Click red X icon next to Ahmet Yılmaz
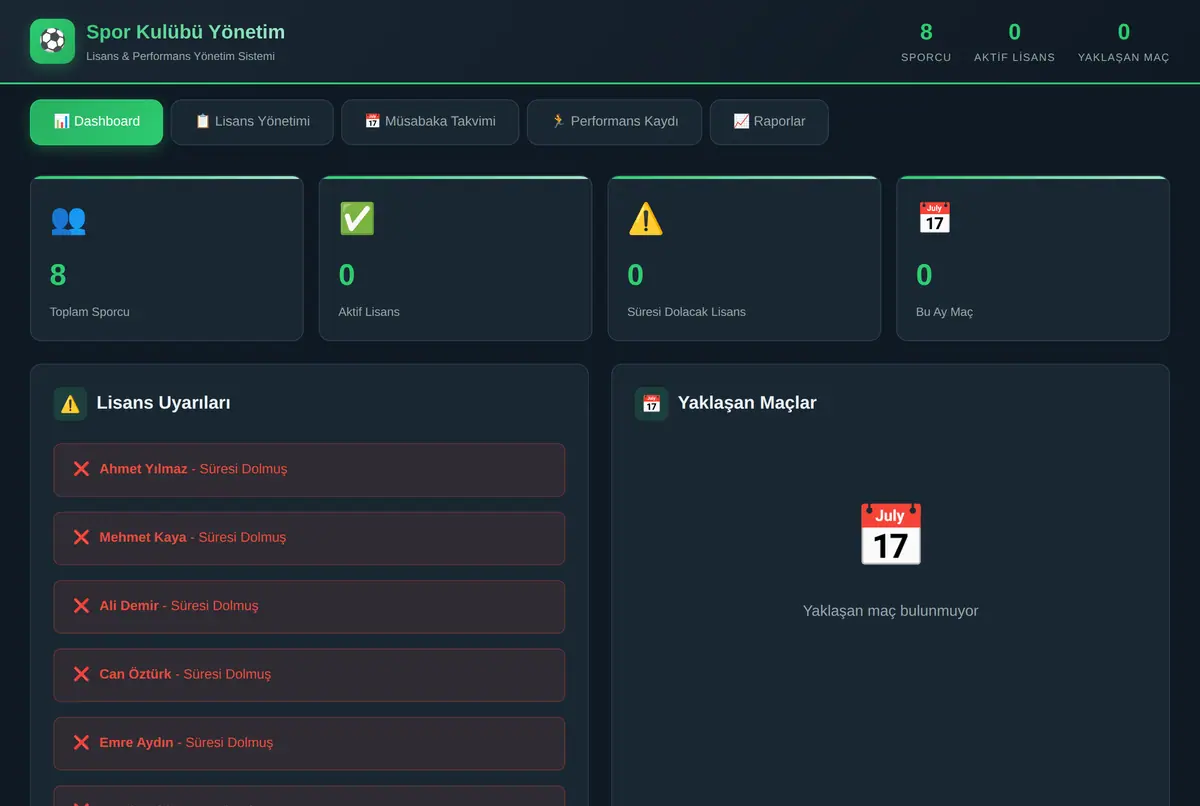 (81, 469)
